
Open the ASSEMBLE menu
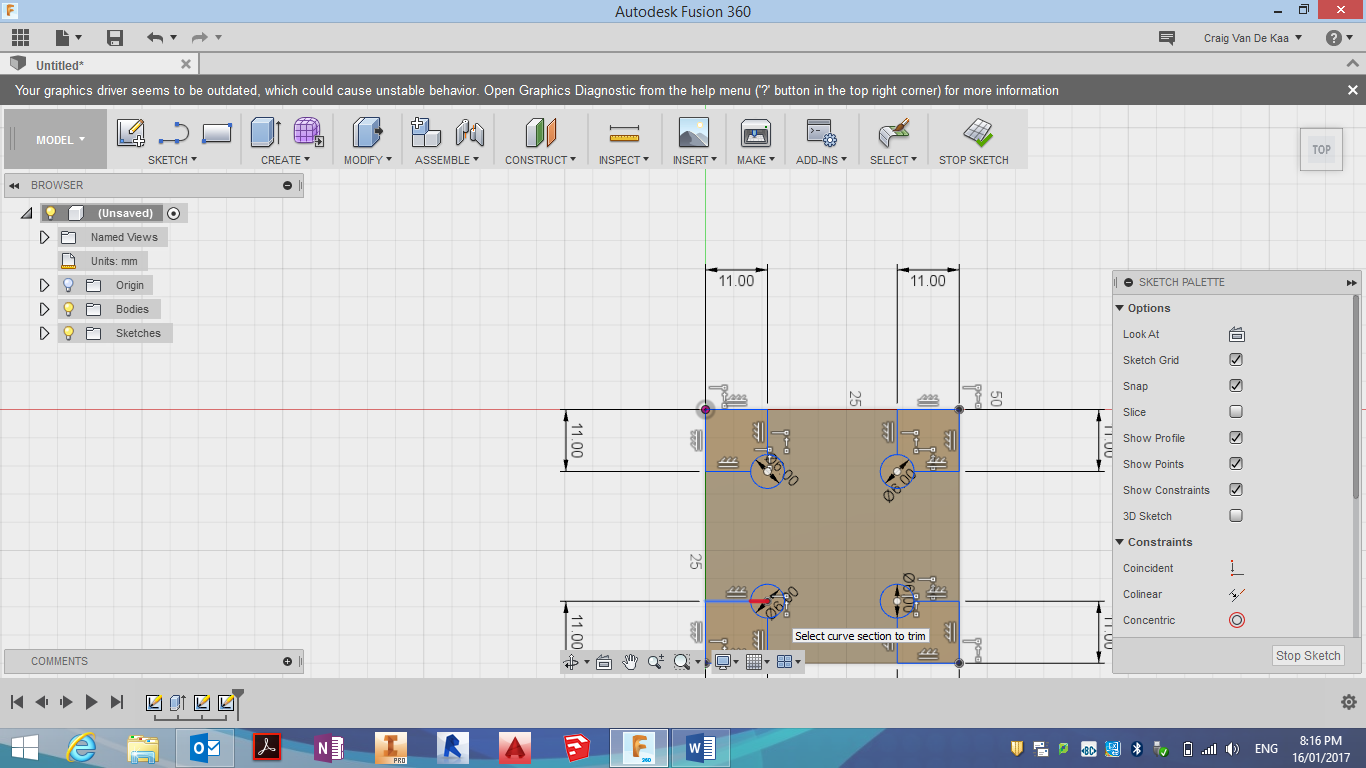pyautogui.click(x=447, y=160)
